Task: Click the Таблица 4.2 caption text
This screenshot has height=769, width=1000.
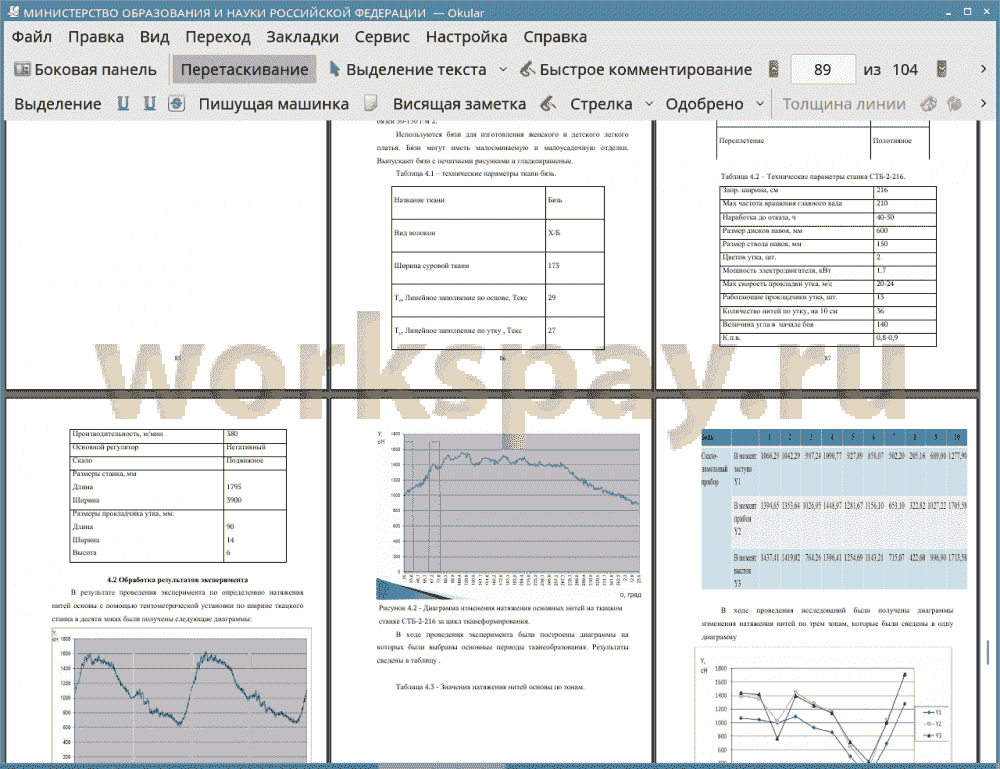Action: coord(812,177)
